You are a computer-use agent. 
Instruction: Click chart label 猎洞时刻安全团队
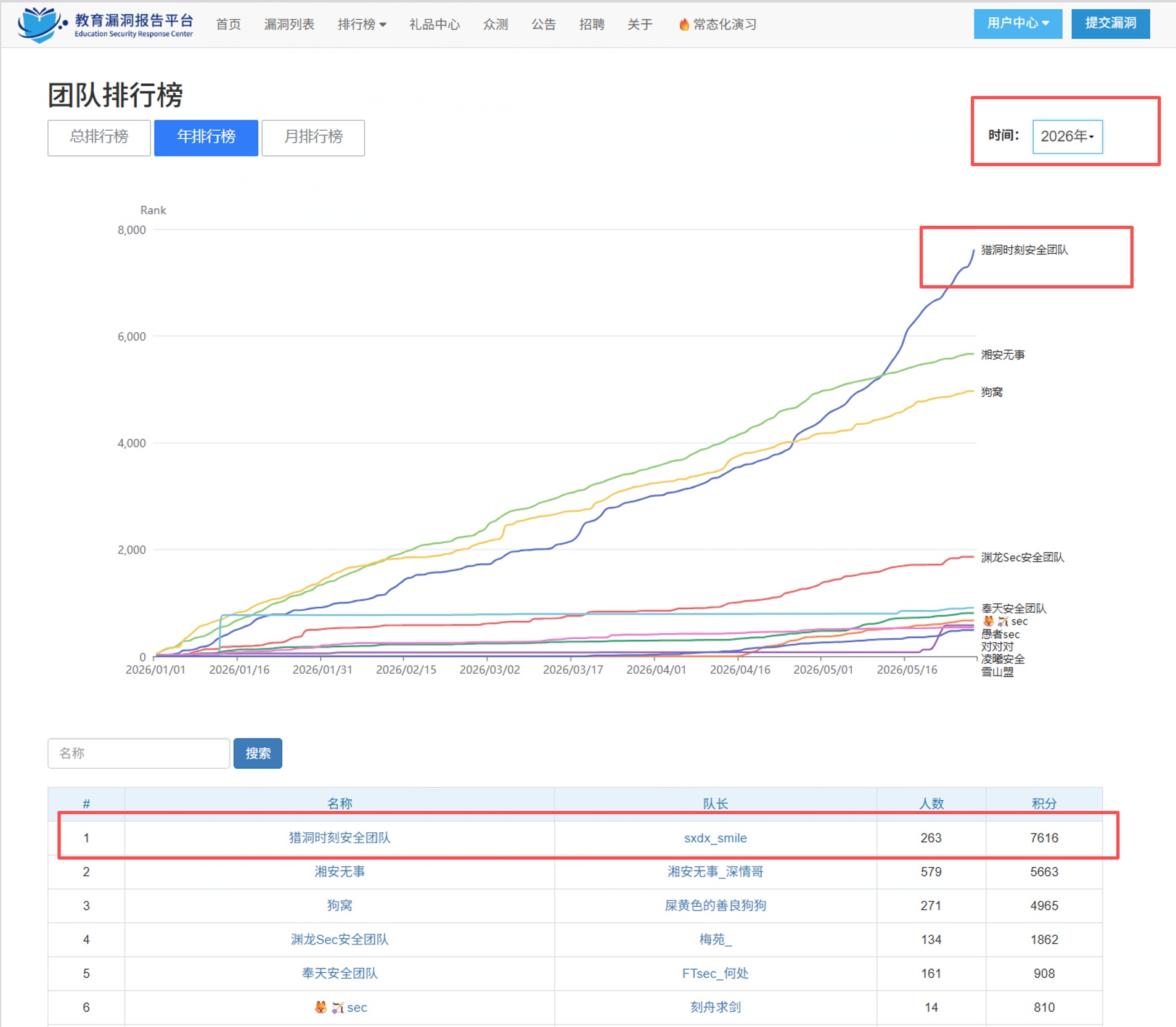[x=1024, y=250]
